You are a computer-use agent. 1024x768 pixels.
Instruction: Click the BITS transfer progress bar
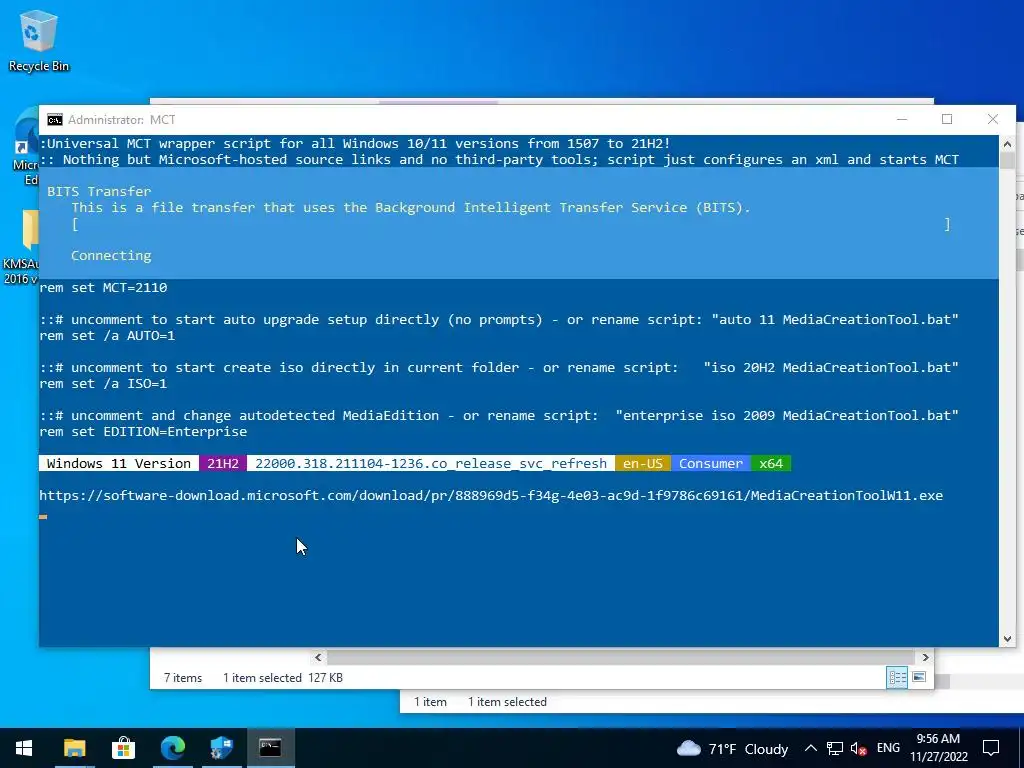(x=511, y=224)
